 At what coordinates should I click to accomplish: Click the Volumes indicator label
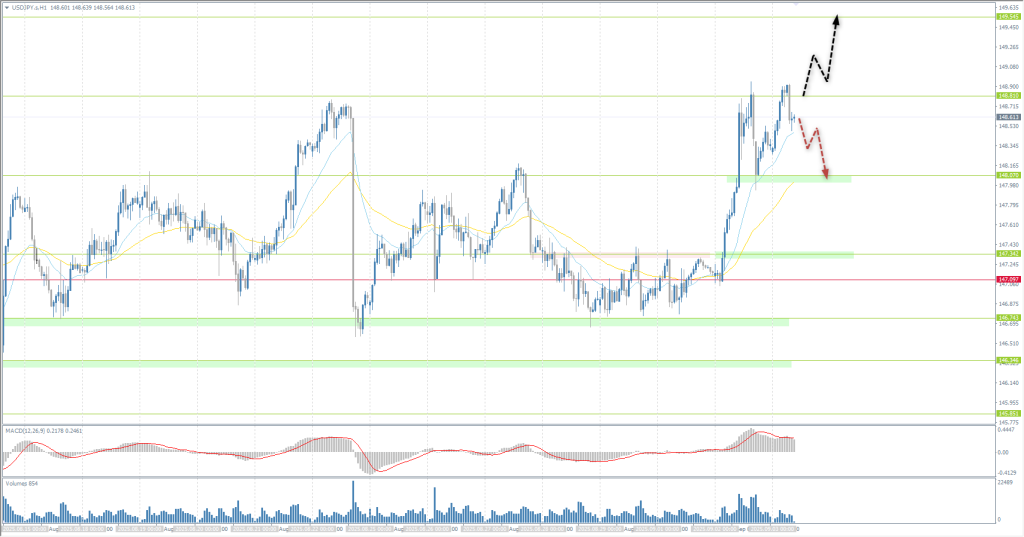click(21, 483)
